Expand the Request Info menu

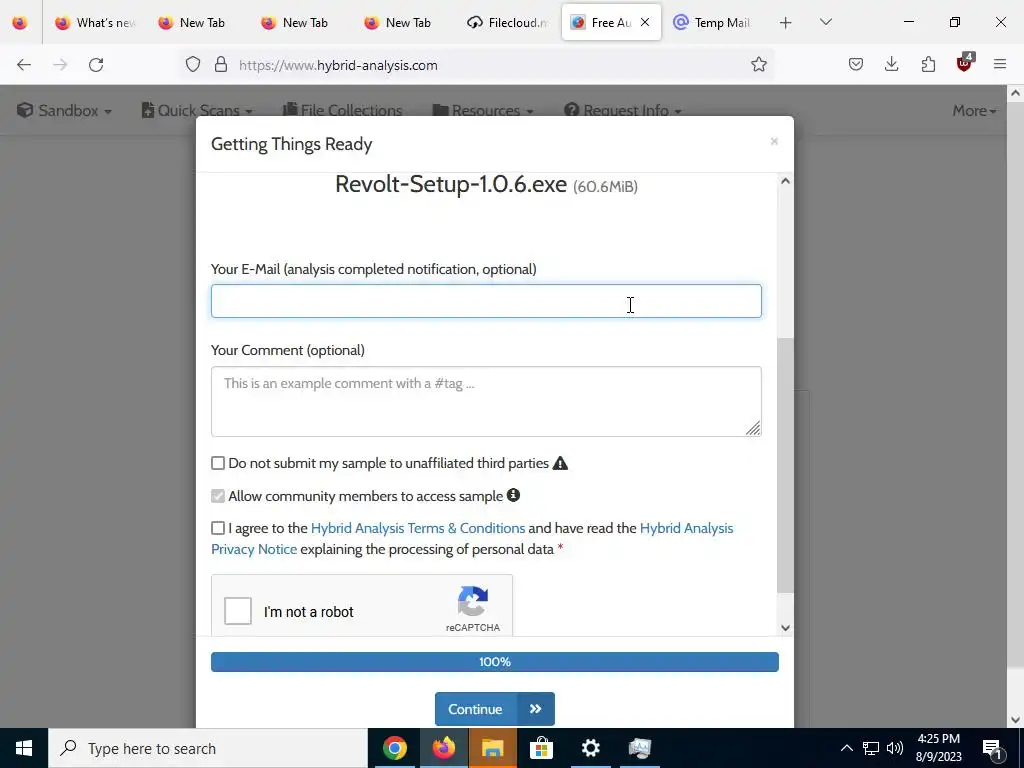[x=623, y=110]
